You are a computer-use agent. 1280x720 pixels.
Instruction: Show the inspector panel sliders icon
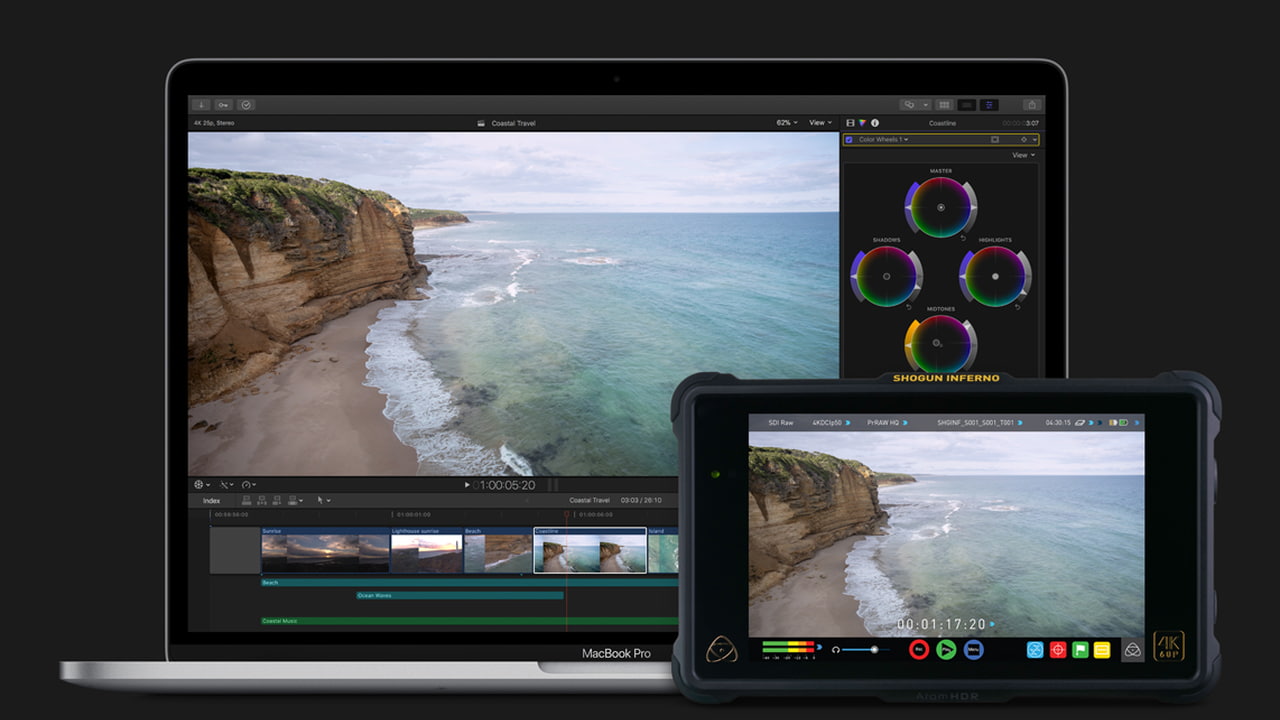tap(989, 104)
